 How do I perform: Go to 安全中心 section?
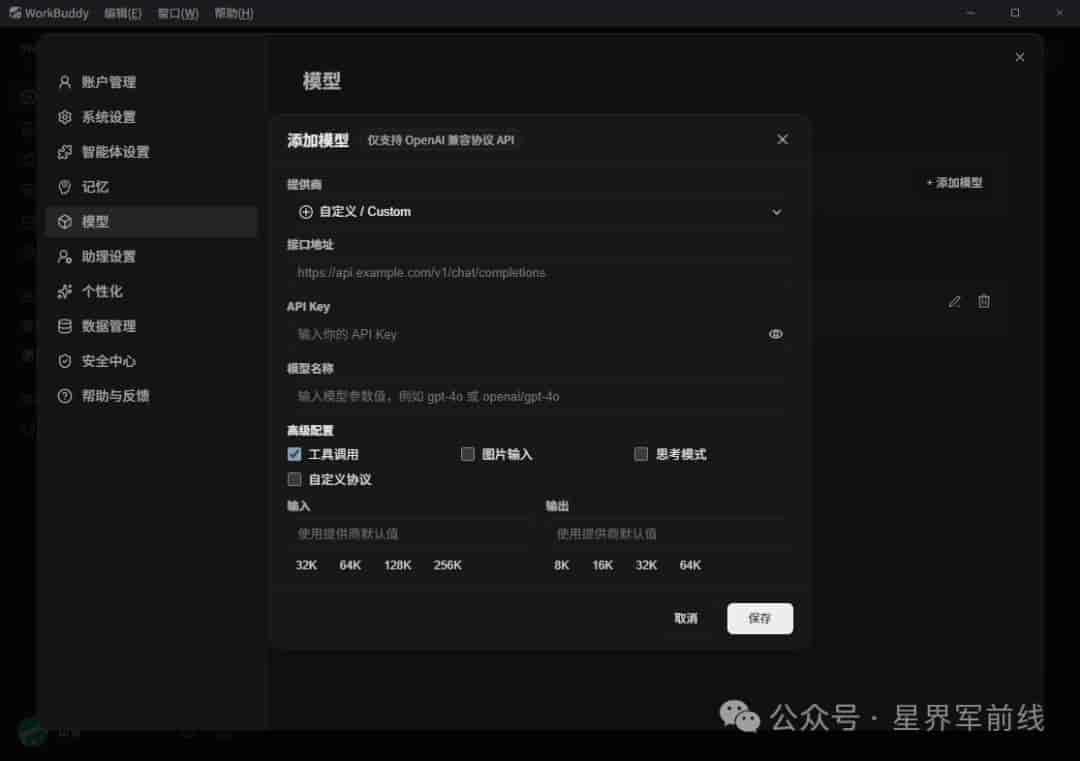coord(152,361)
